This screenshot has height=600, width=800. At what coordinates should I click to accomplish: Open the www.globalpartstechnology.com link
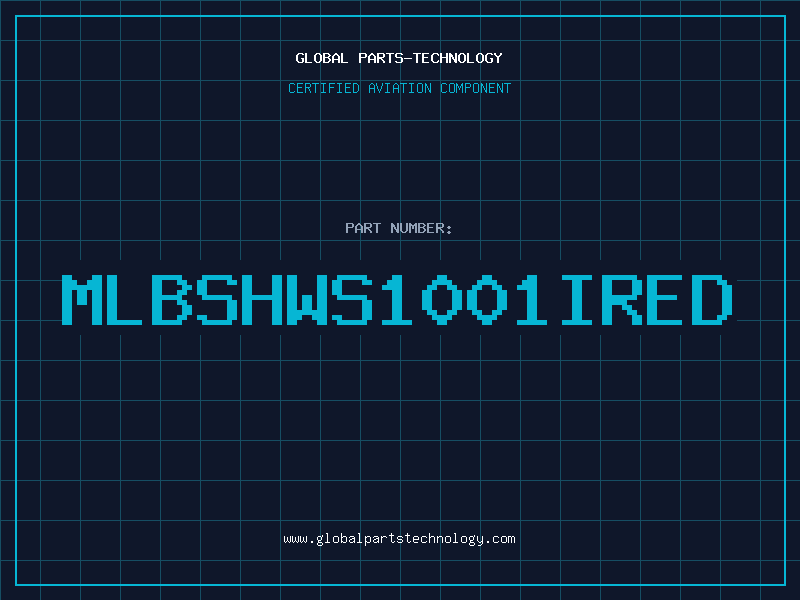click(399, 539)
